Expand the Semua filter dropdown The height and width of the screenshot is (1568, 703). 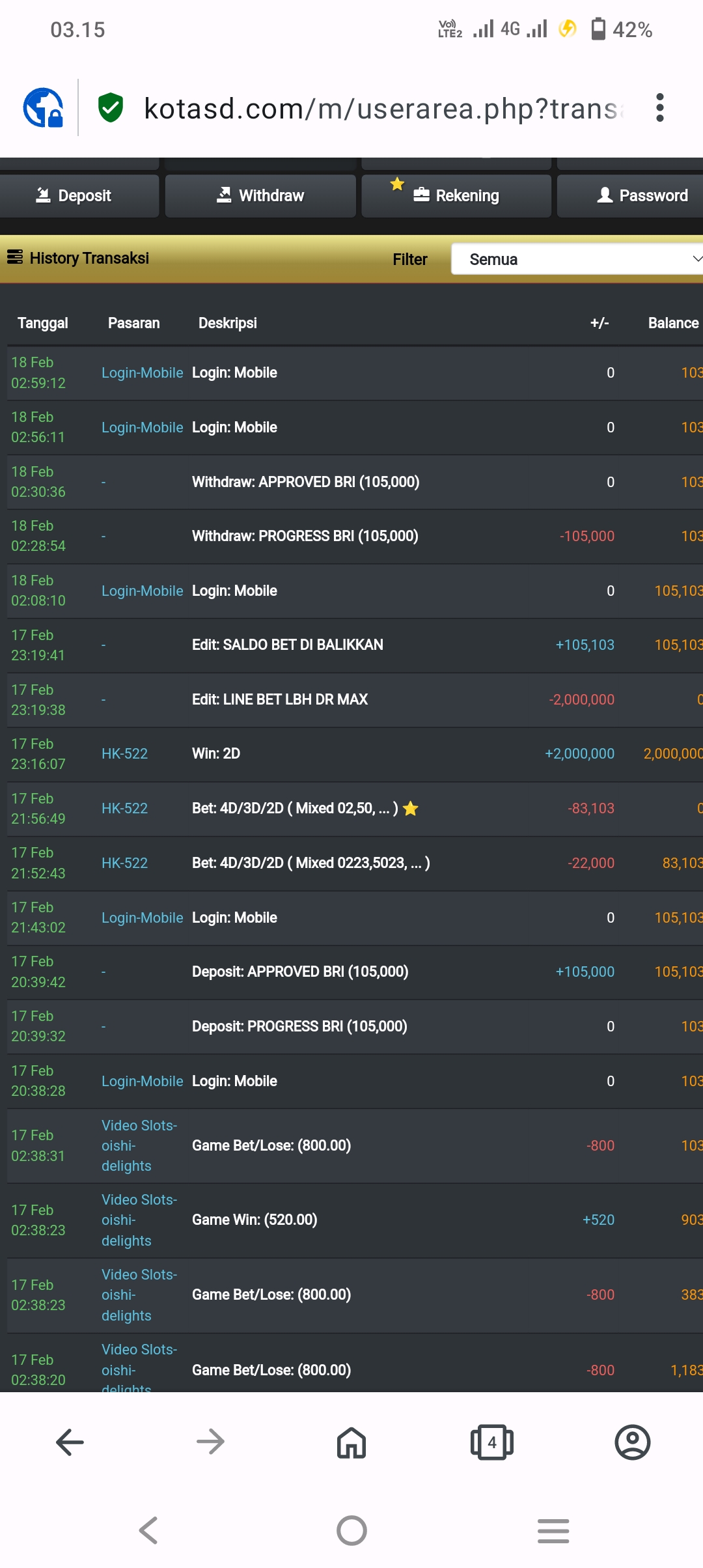pyautogui.click(x=577, y=259)
